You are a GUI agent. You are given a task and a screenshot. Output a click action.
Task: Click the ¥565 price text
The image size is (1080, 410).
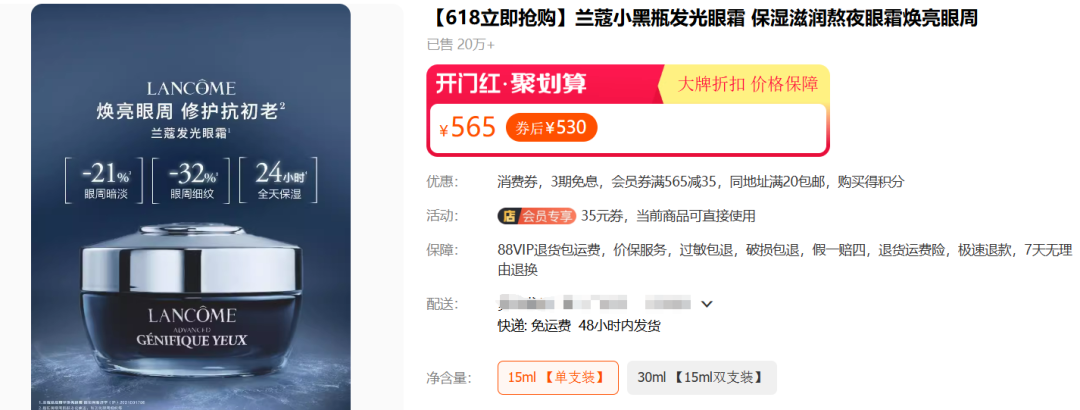tap(468, 127)
